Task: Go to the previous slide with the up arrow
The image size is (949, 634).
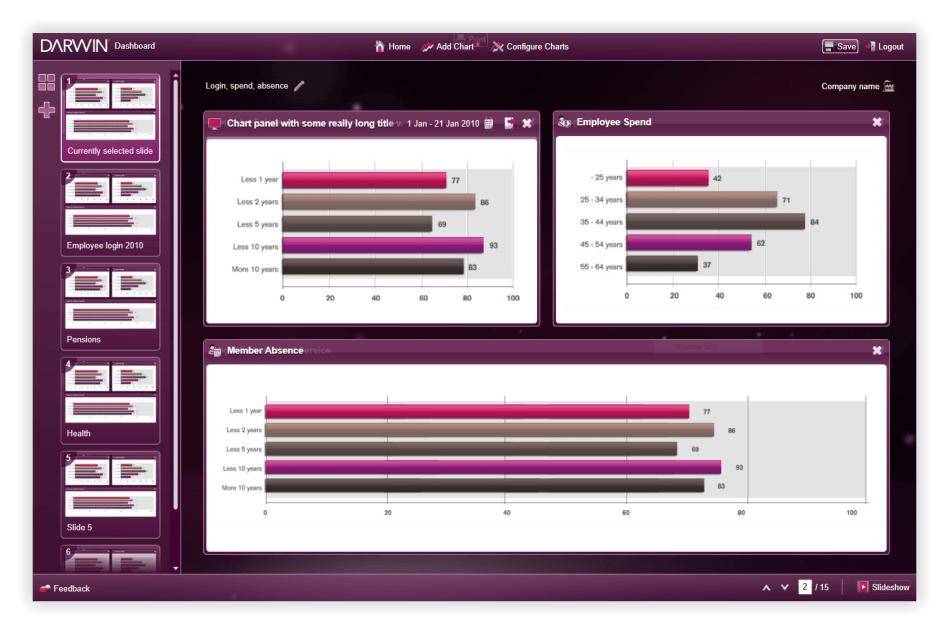Action: coord(765,588)
